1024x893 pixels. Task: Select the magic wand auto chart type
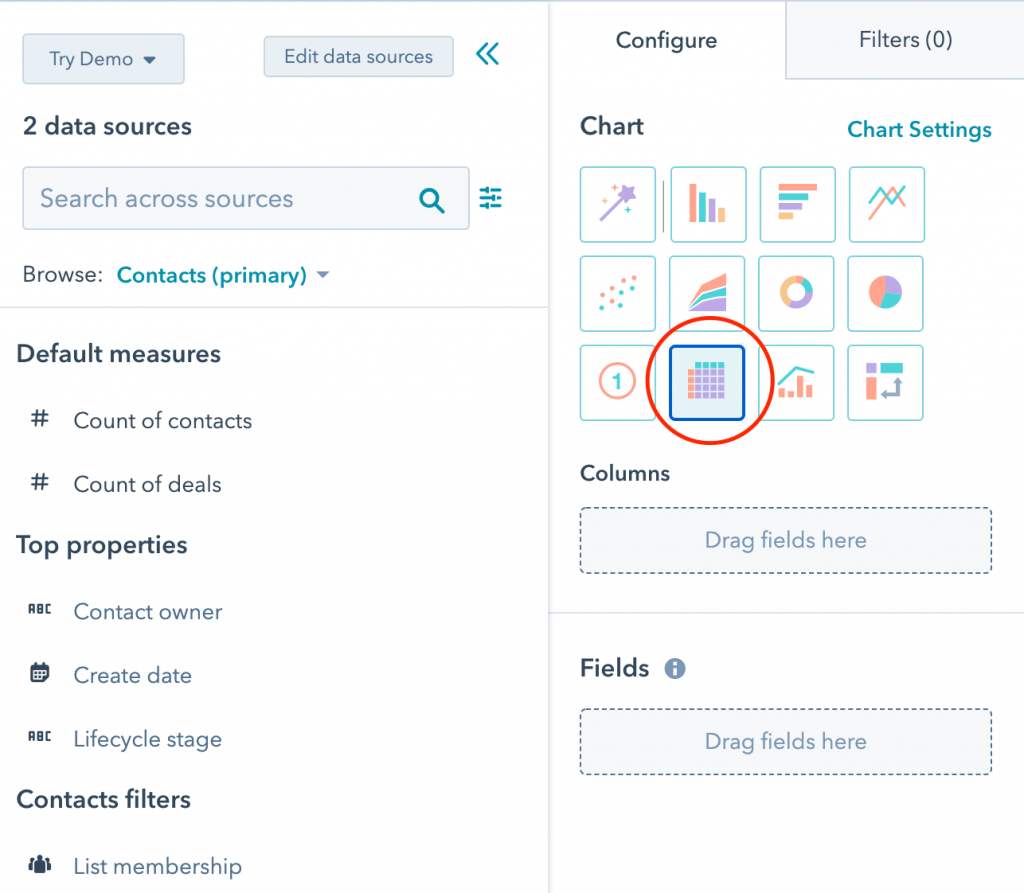coord(618,204)
